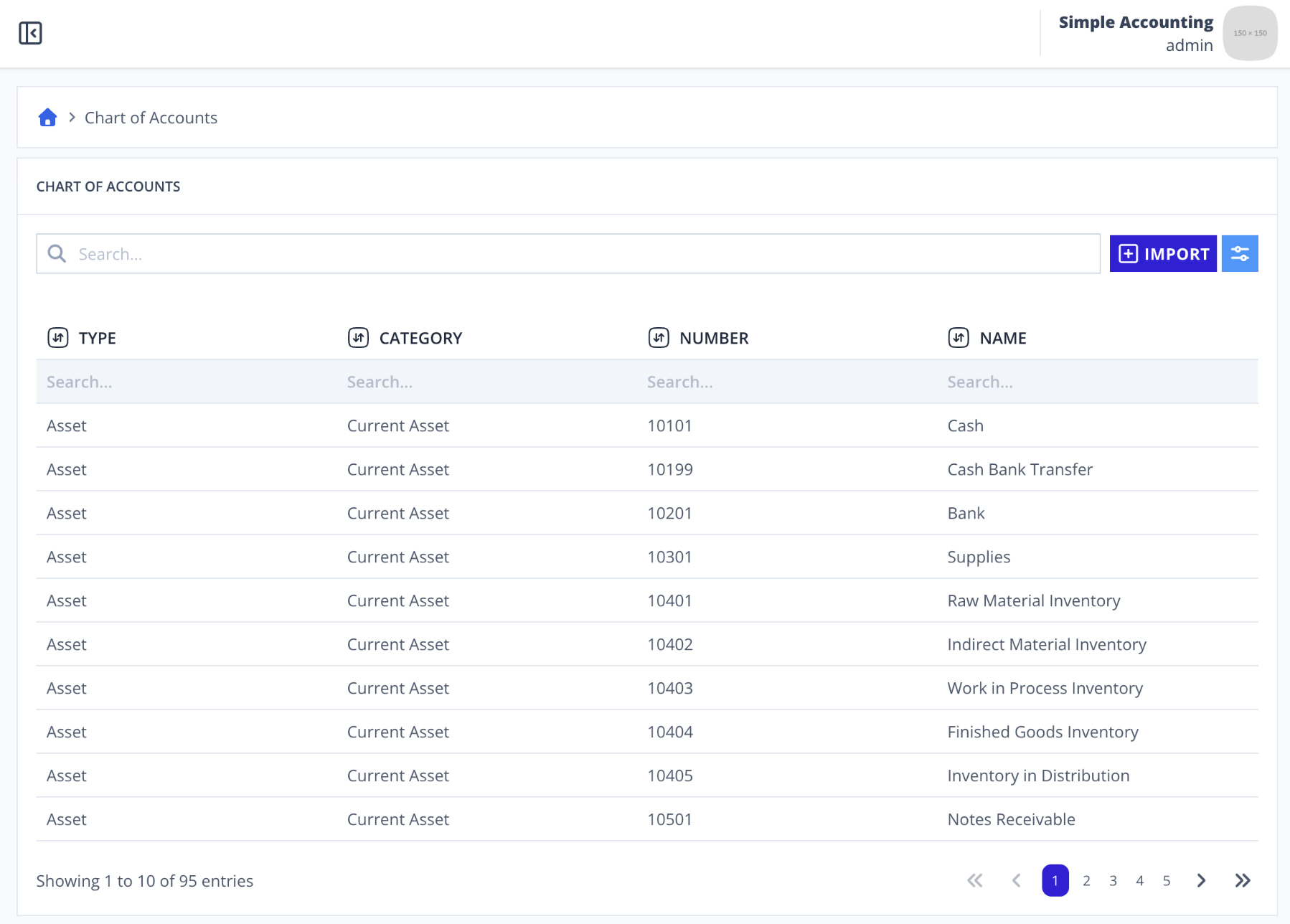1290x924 pixels.
Task: Go to home via breadcrumb house icon
Action: click(47, 118)
